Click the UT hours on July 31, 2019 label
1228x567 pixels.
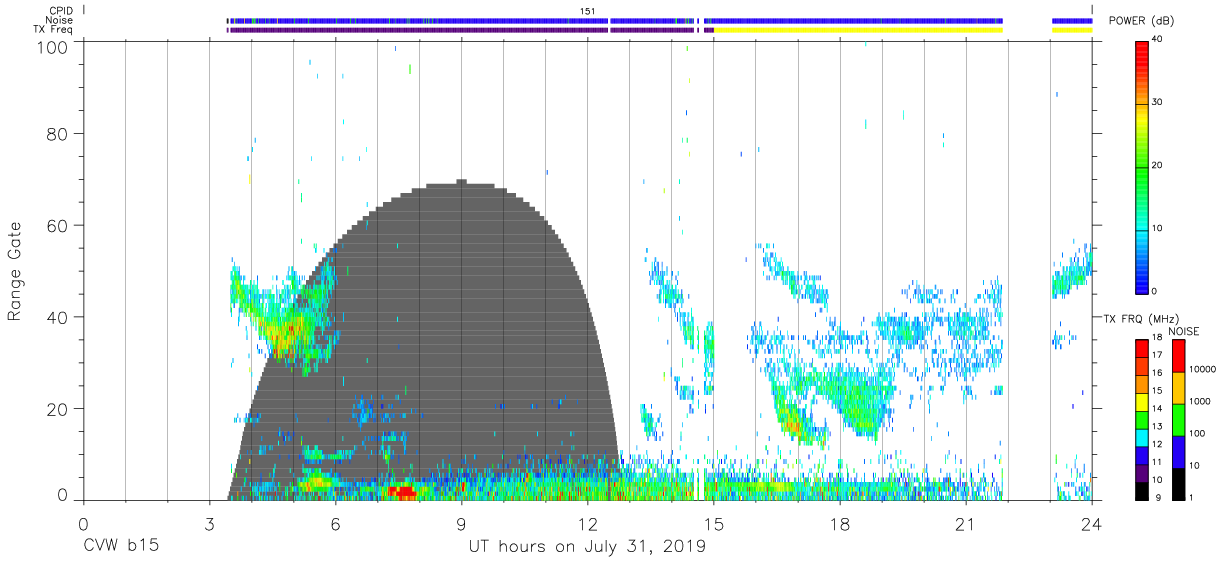[587, 547]
